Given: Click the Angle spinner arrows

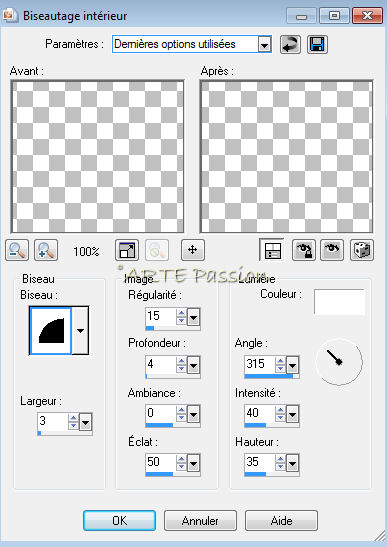Looking at the screenshot, I should [x=280, y=365].
